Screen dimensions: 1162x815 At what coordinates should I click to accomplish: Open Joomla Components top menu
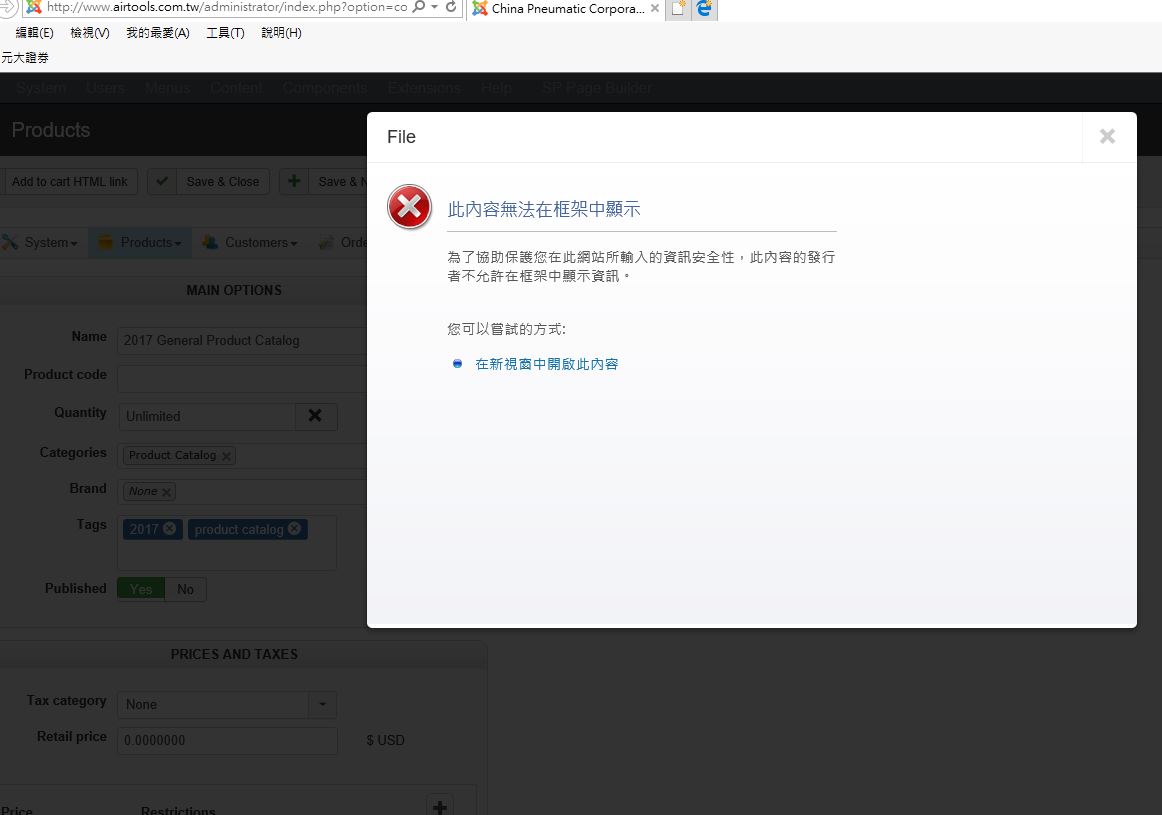point(325,87)
